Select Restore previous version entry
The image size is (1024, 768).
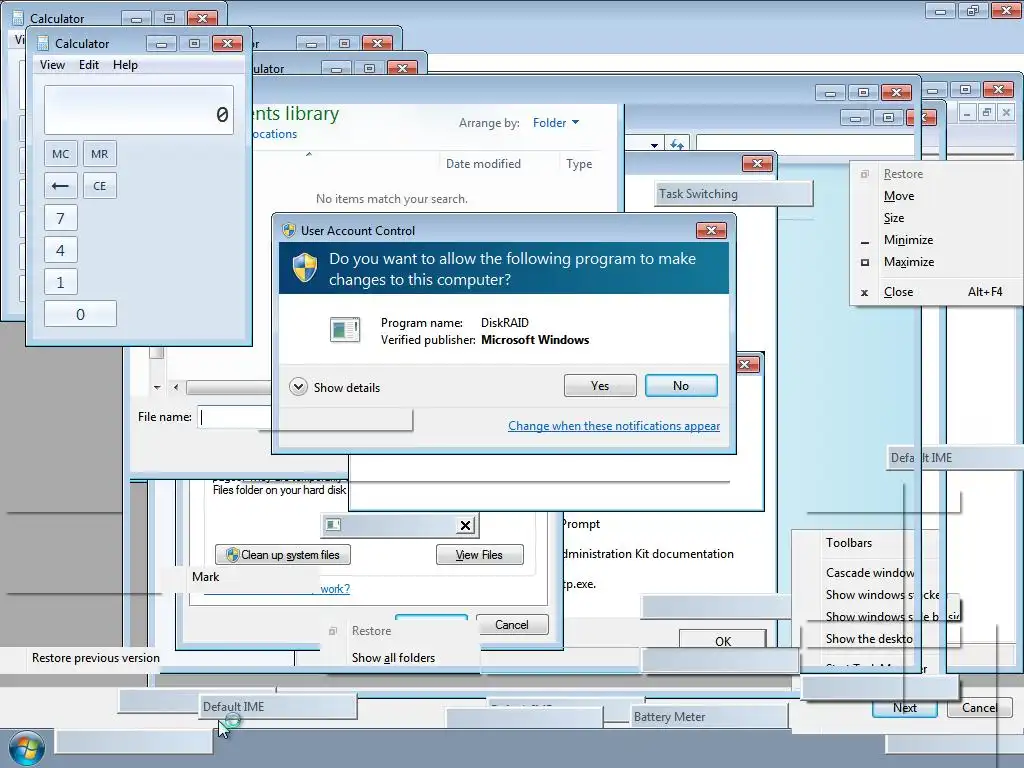(x=96, y=658)
